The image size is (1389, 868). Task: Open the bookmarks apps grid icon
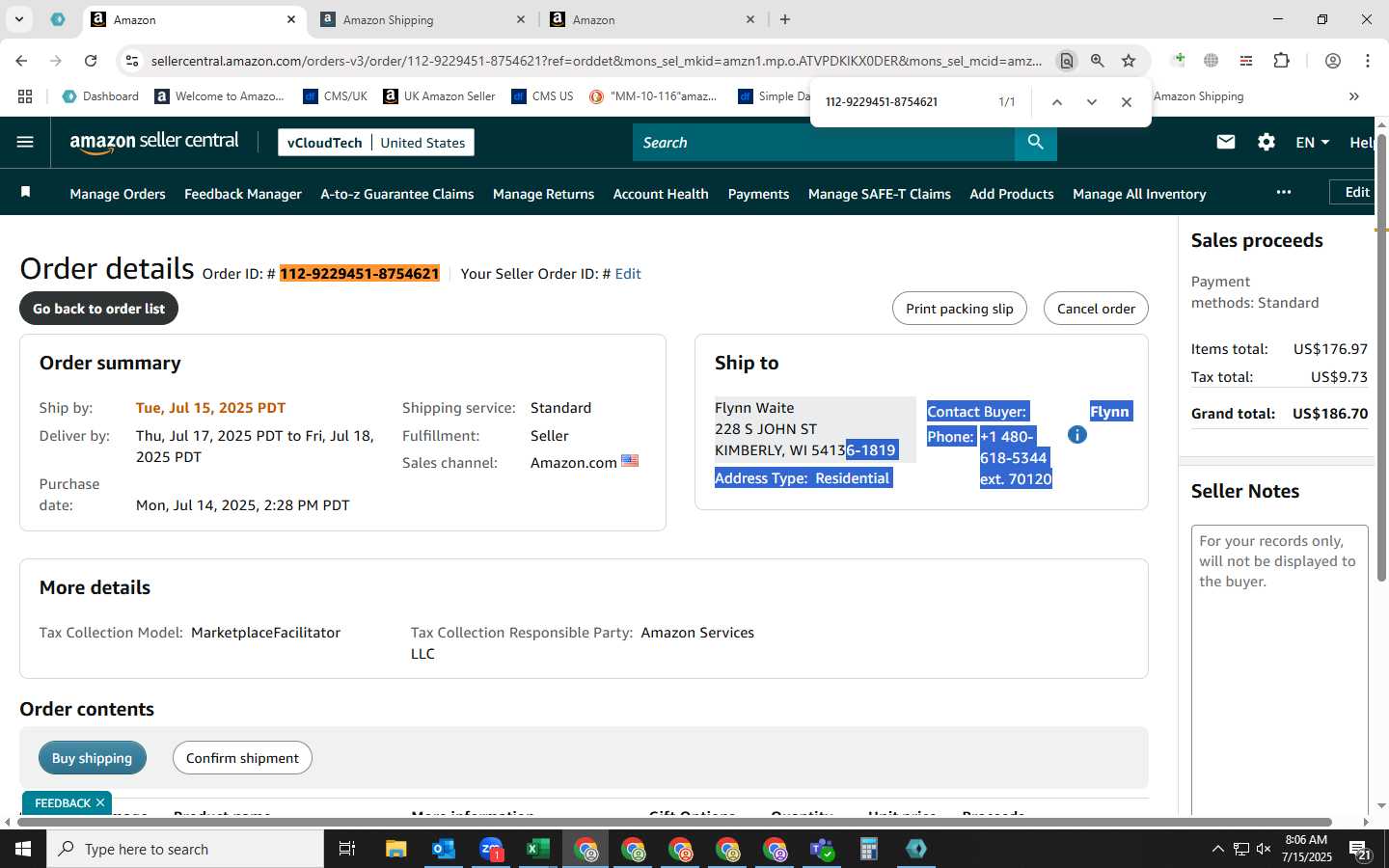(25, 96)
